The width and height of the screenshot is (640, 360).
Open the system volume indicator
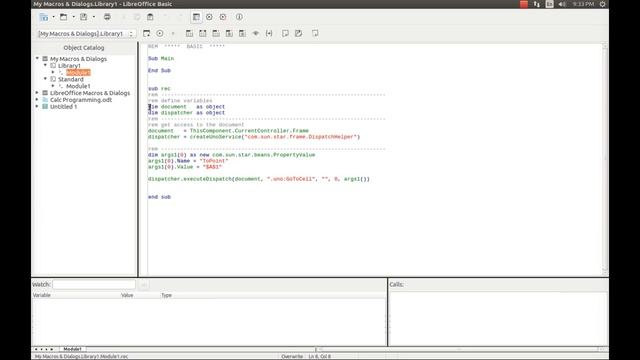[562, 4]
